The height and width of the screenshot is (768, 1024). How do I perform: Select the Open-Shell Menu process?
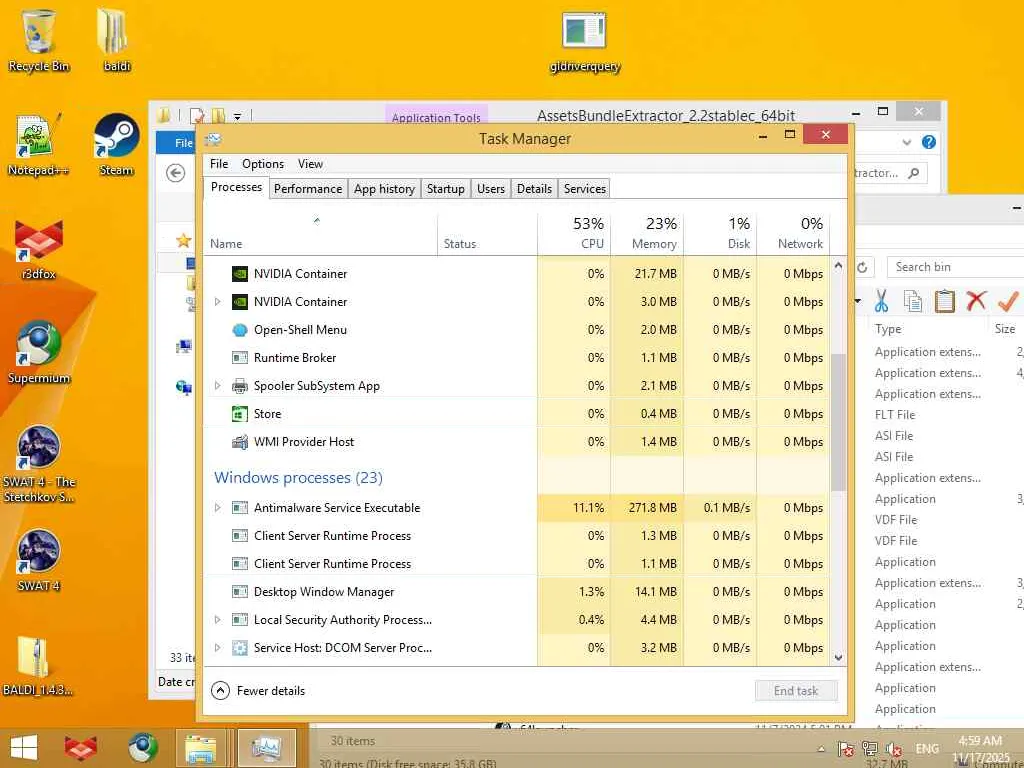(517, 330)
